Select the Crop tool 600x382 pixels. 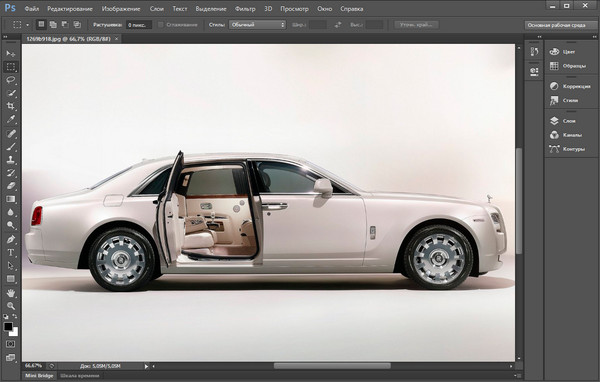click(11, 106)
